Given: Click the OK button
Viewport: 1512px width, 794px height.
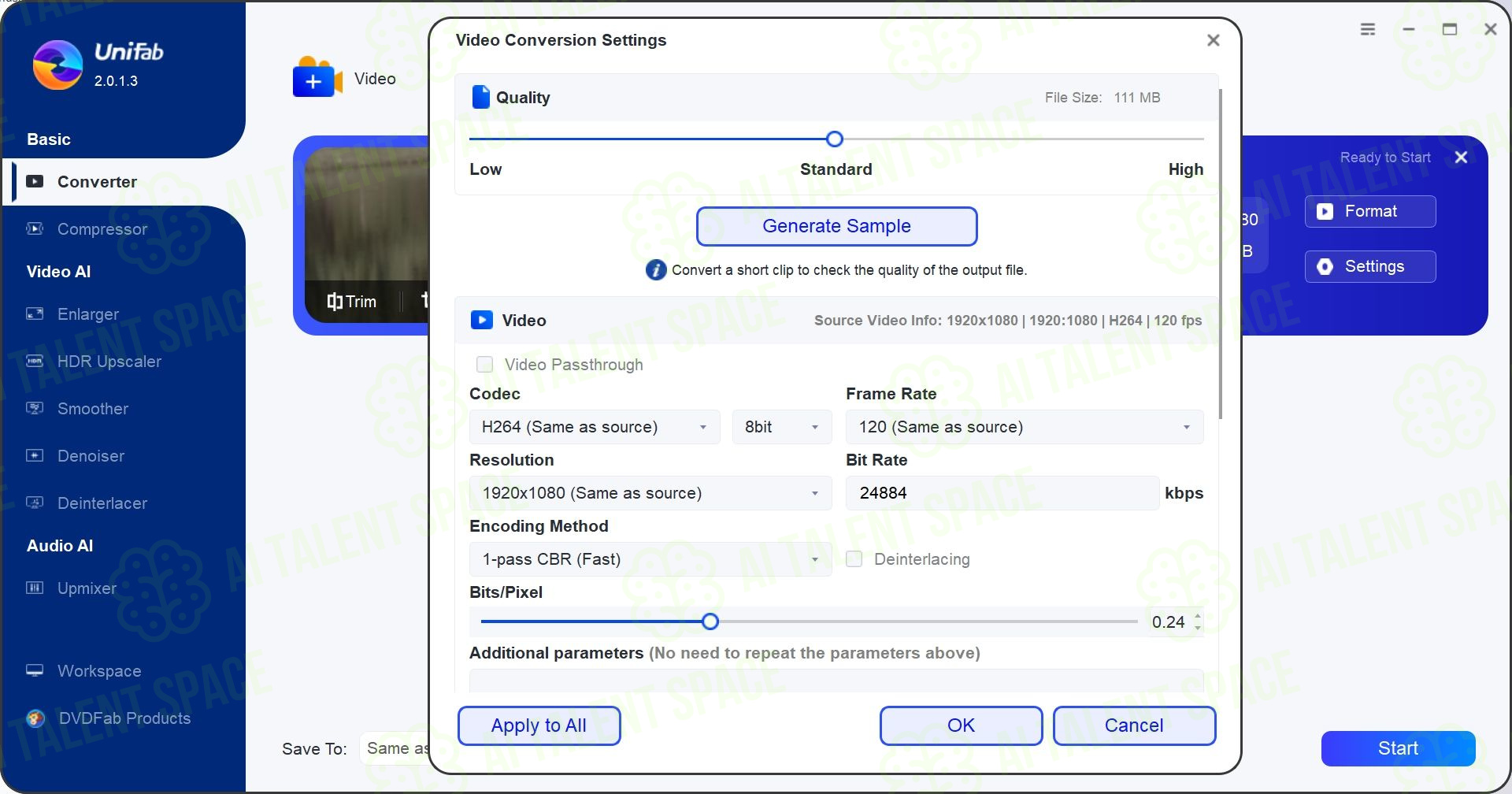Looking at the screenshot, I should click(961, 725).
